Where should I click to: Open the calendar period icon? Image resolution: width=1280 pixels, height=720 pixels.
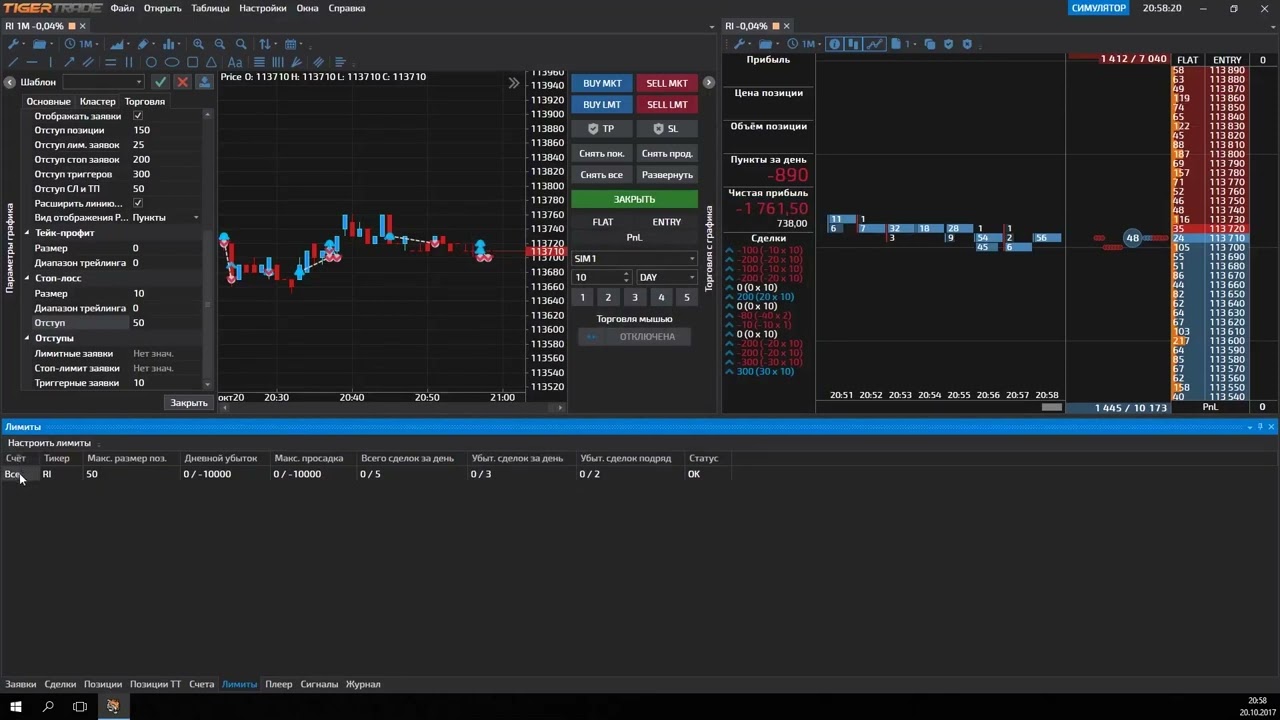point(291,44)
